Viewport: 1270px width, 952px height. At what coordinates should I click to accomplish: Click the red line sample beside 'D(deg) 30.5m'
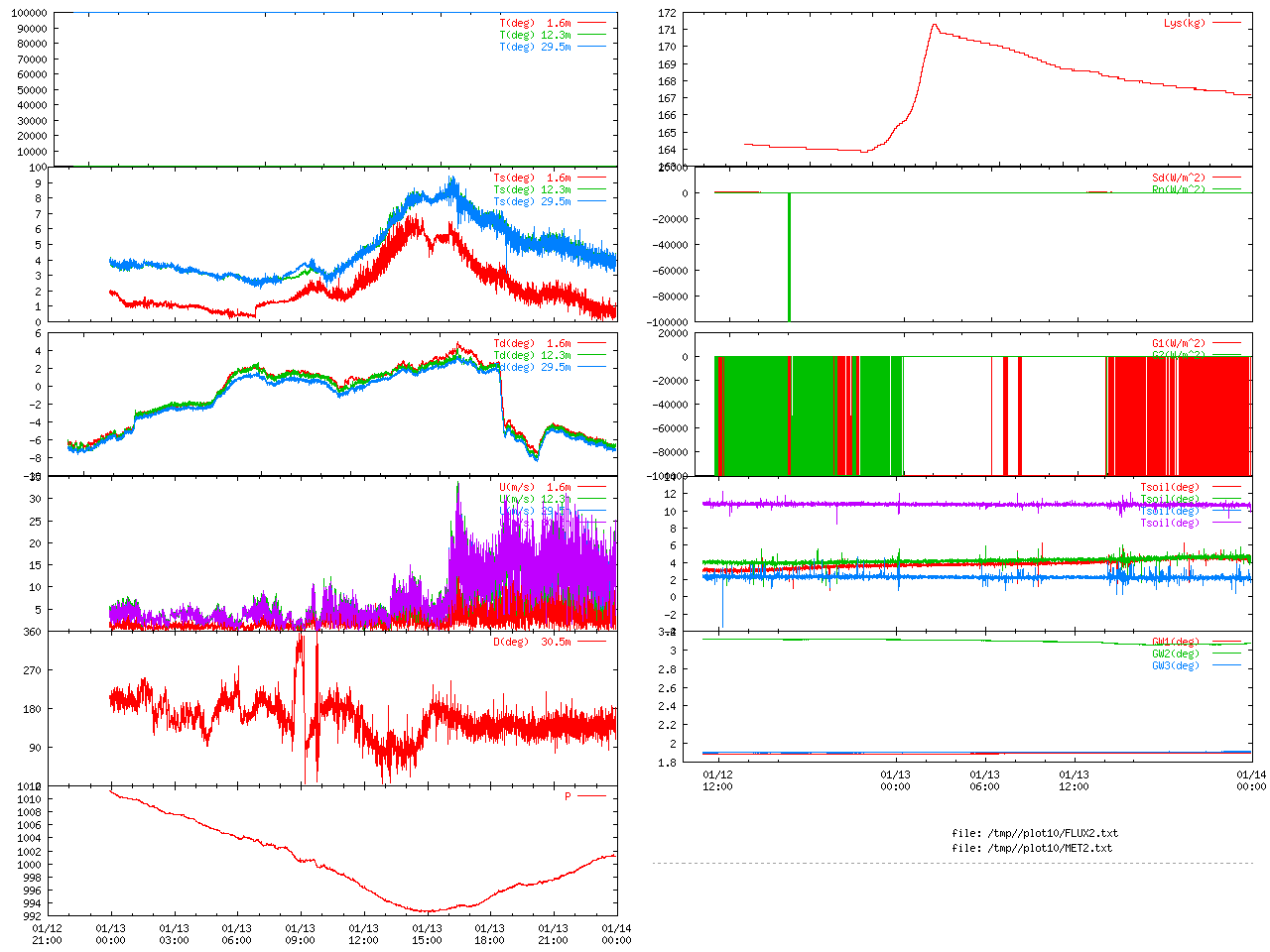point(591,642)
